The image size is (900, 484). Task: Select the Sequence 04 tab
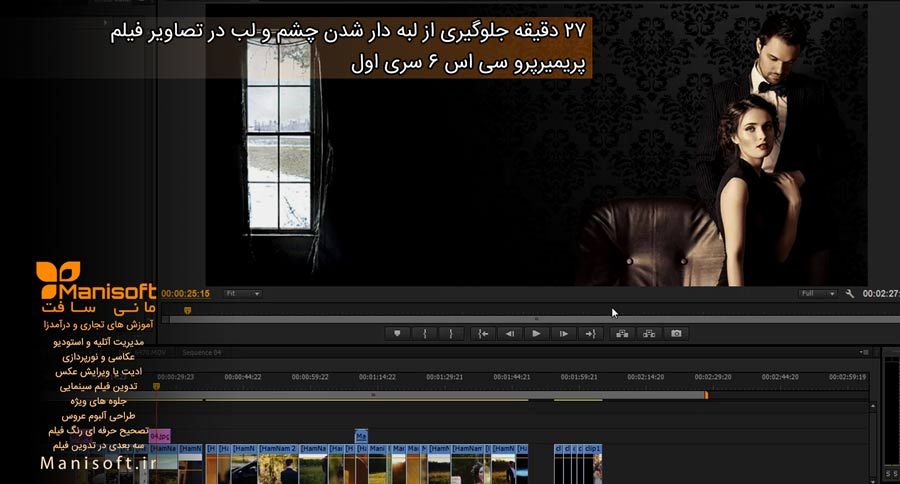coord(201,353)
